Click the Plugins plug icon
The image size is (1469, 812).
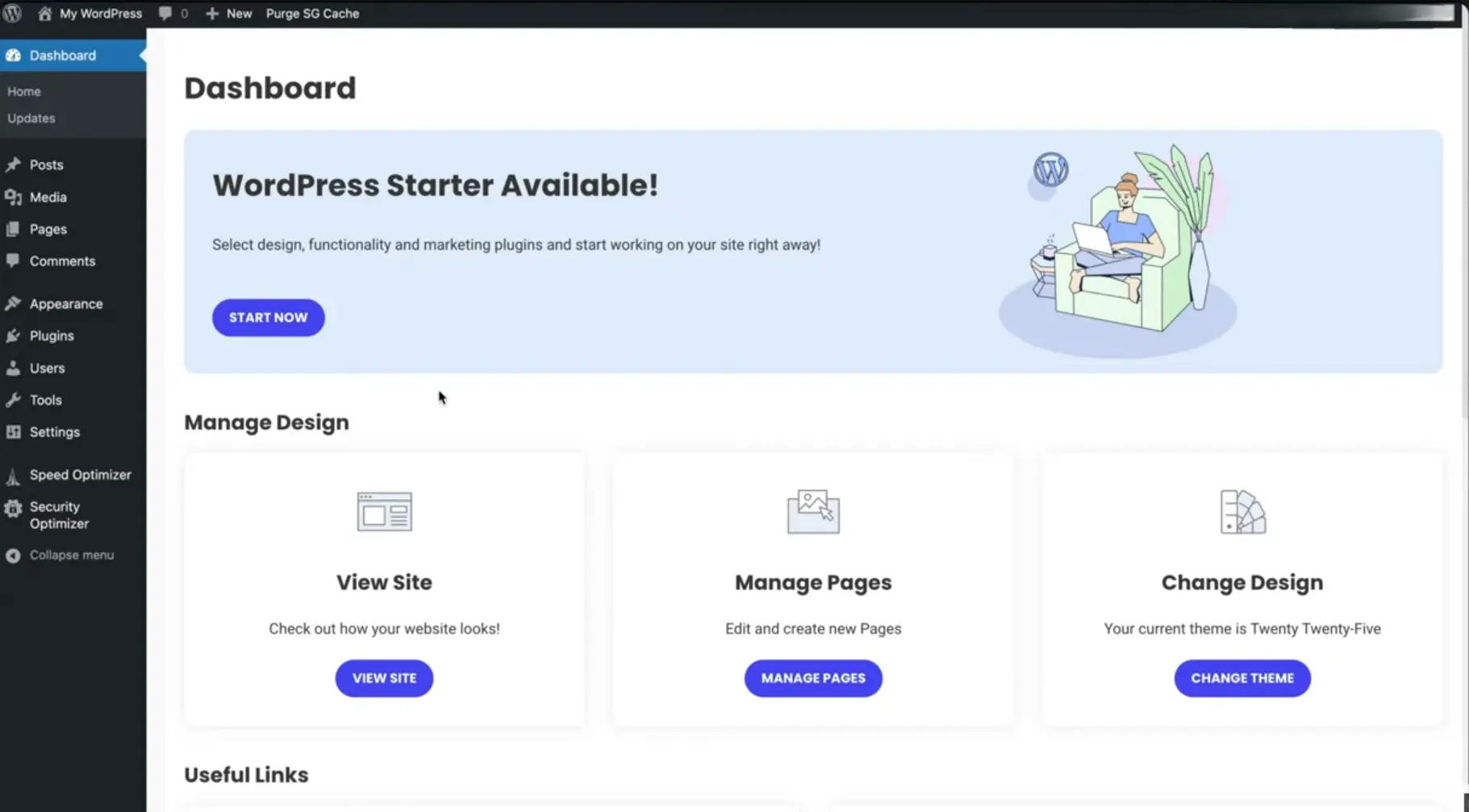pyautogui.click(x=13, y=335)
